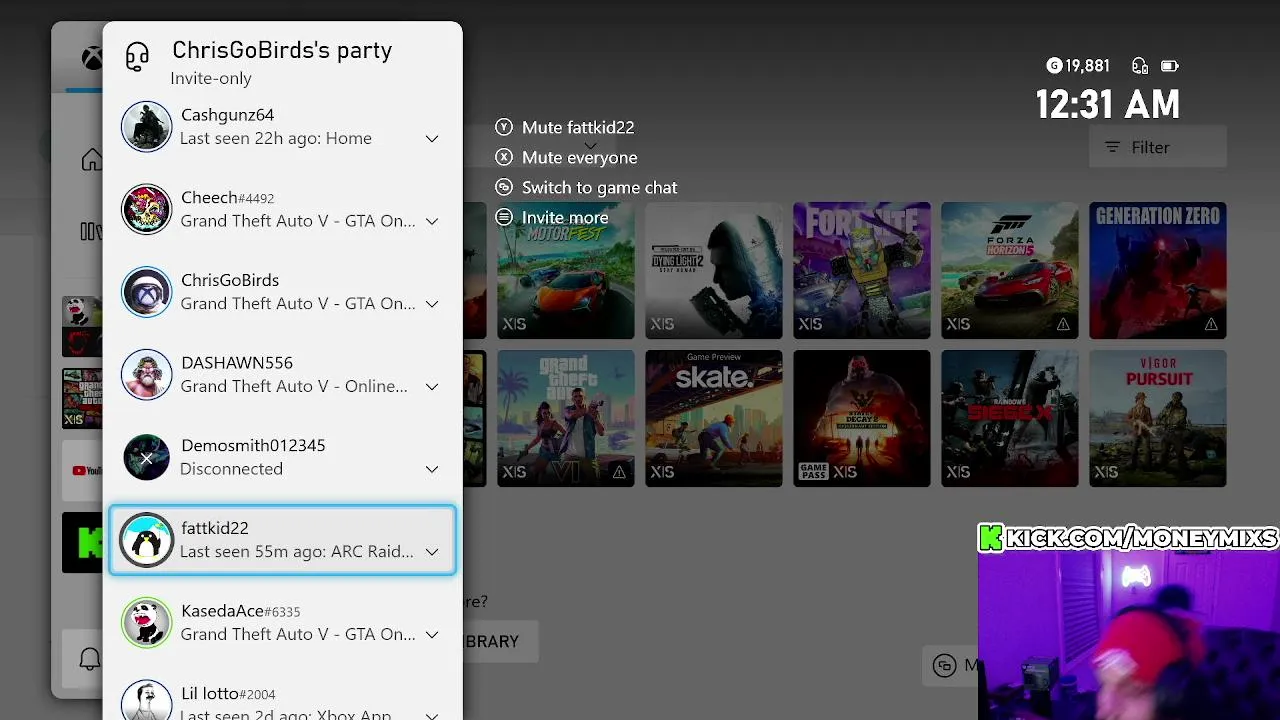This screenshot has height=720, width=1280.
Task: Open Generation Zero game tile
Action: tap(1158, 271)
